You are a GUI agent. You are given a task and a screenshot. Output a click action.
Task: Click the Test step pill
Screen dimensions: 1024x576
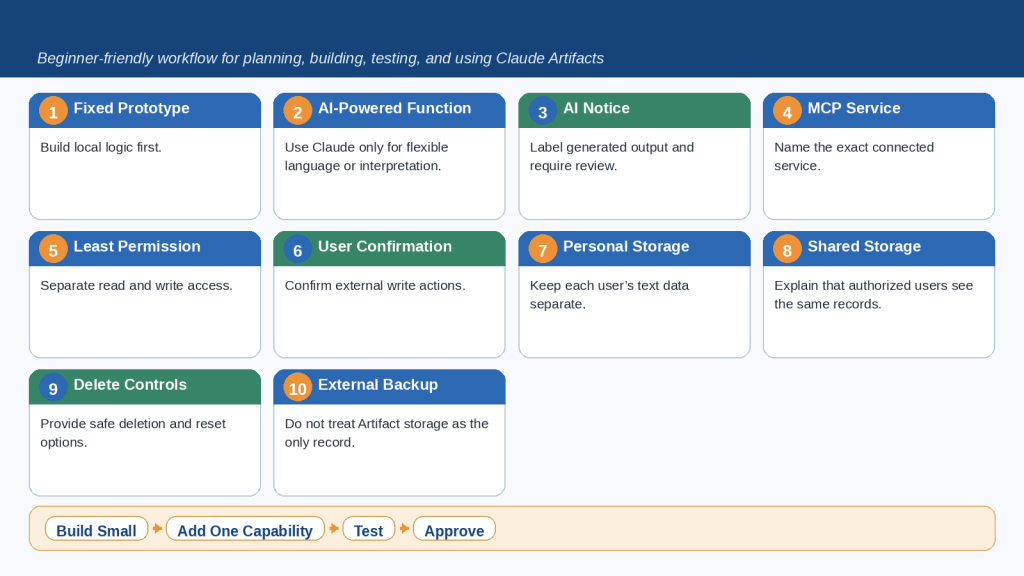click(x=368, y=529)
